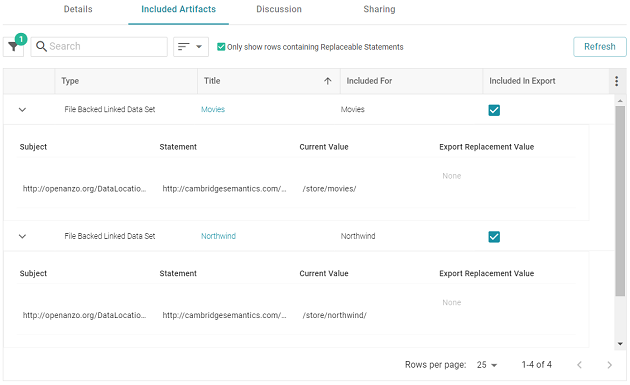Go to the next page arrow
630x385 pixels.
[609, 365]
